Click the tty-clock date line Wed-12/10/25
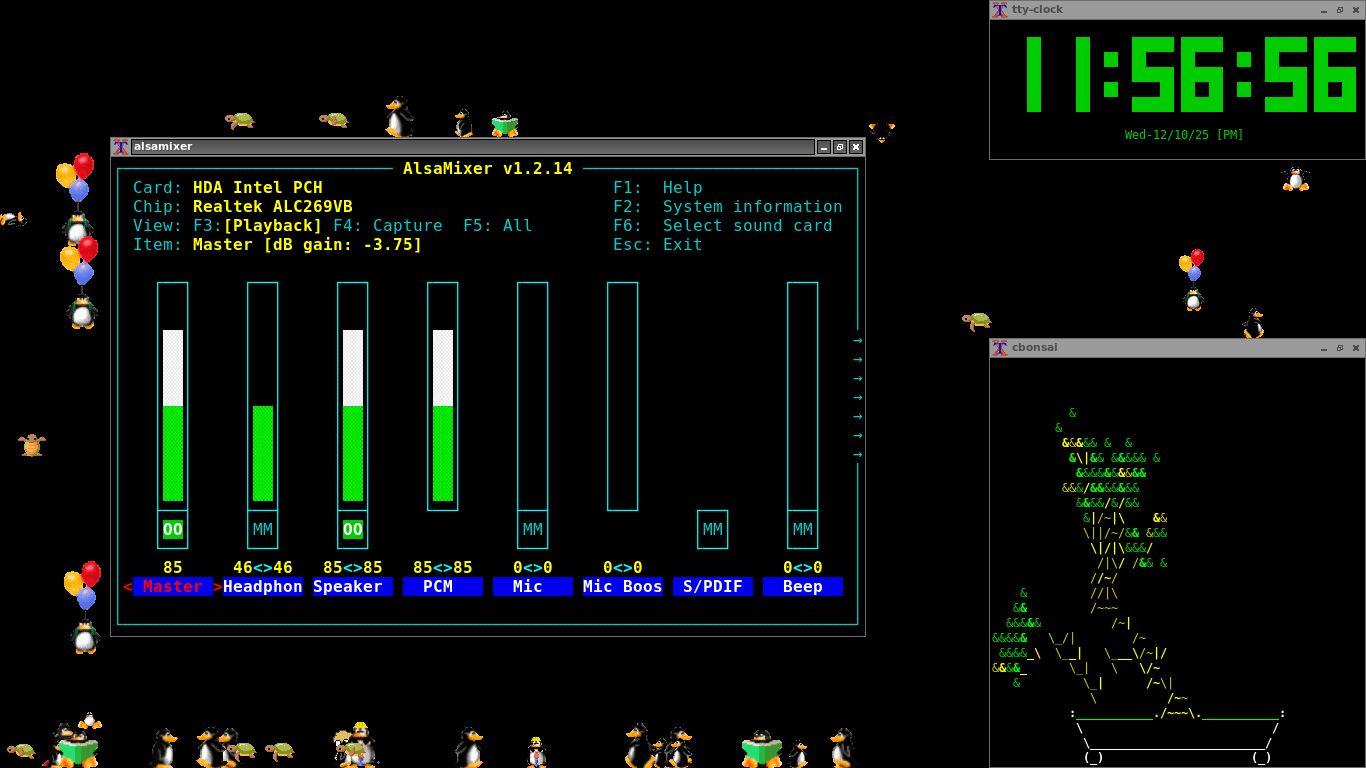 [x=1184, y=135]
